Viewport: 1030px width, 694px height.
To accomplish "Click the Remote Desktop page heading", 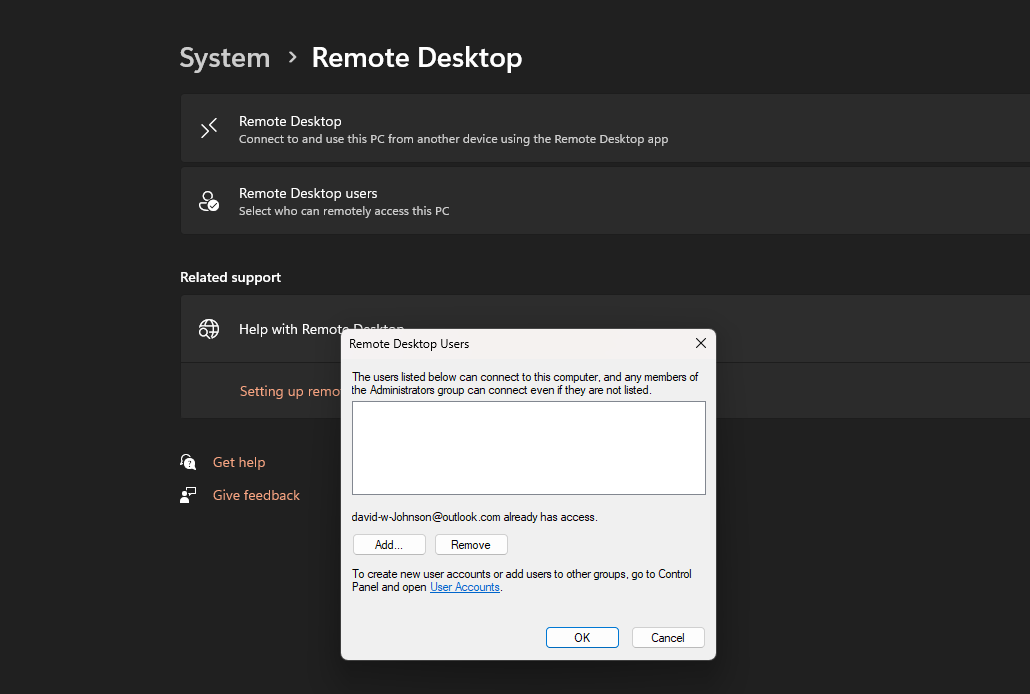I will pyautogui.click(x=417, y=58).
